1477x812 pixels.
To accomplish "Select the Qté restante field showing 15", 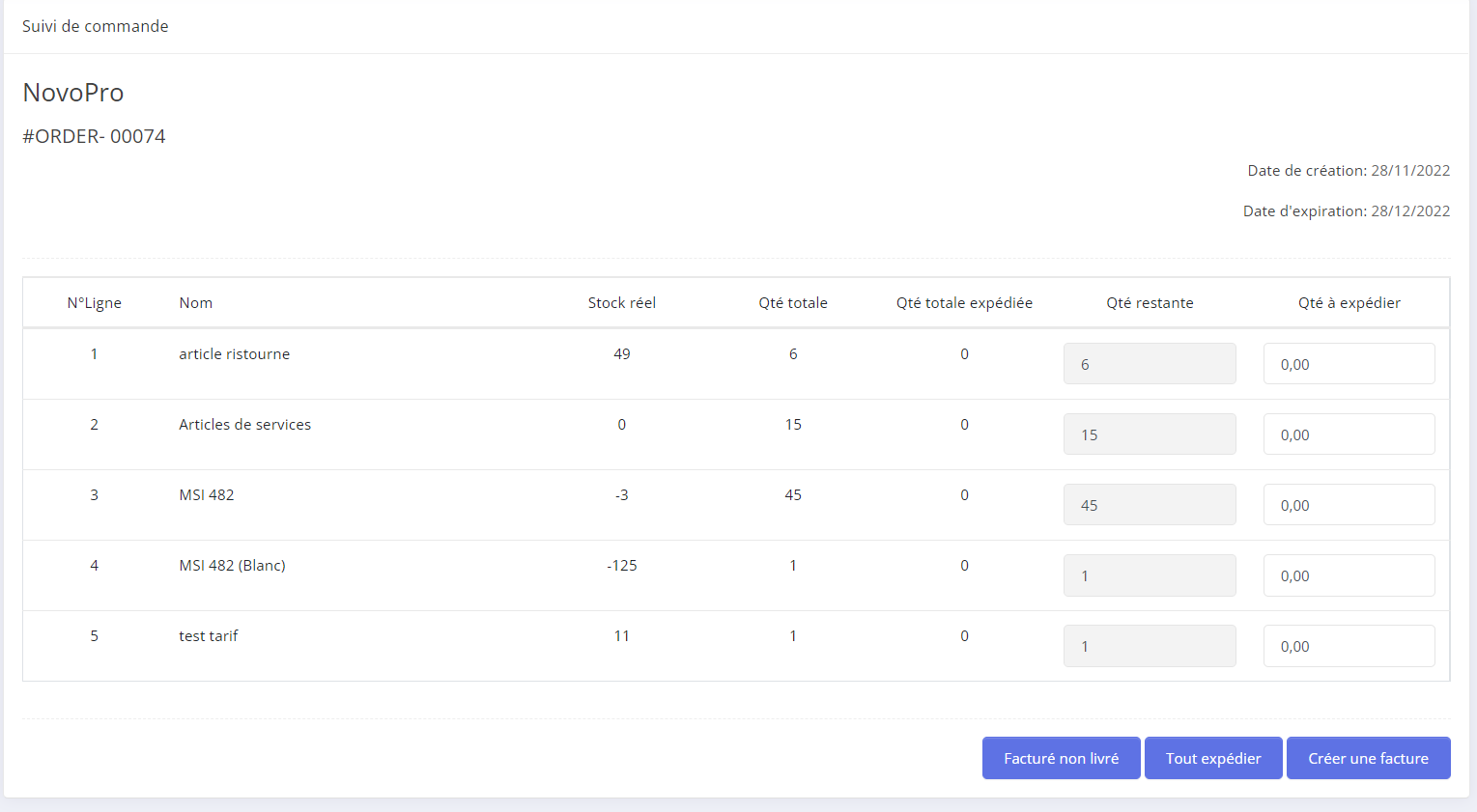I will pos(1149,434).
